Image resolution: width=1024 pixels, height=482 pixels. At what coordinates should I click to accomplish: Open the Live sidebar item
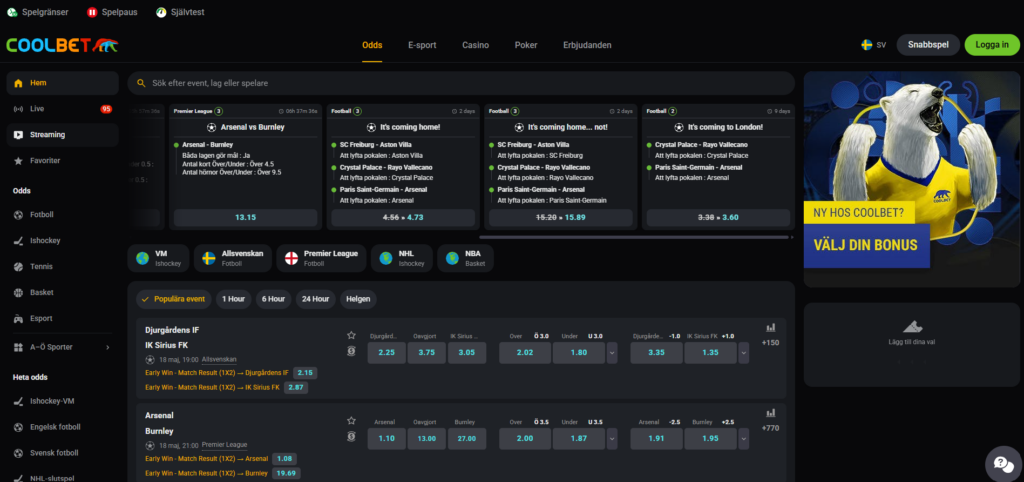pos(62,109)
